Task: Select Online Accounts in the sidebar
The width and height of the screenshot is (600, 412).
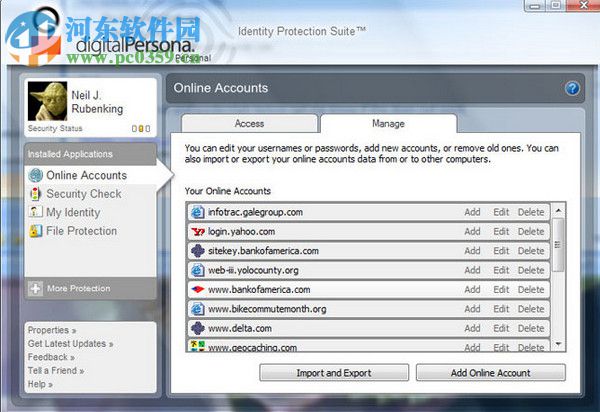Action: [86, 175]
